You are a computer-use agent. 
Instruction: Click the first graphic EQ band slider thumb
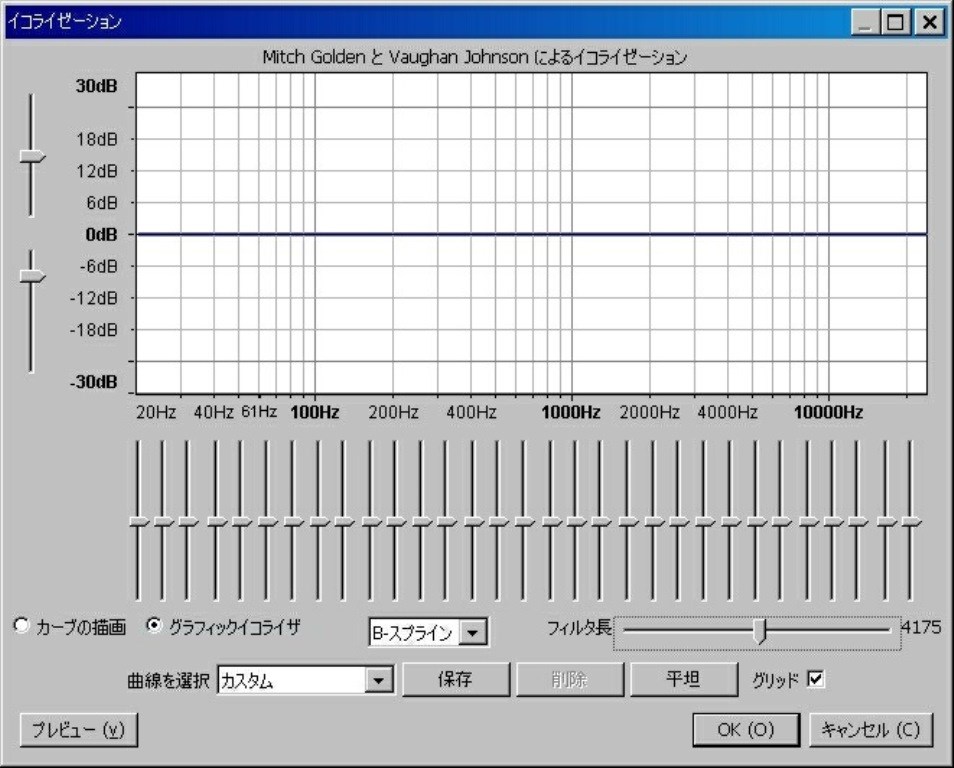139,522
